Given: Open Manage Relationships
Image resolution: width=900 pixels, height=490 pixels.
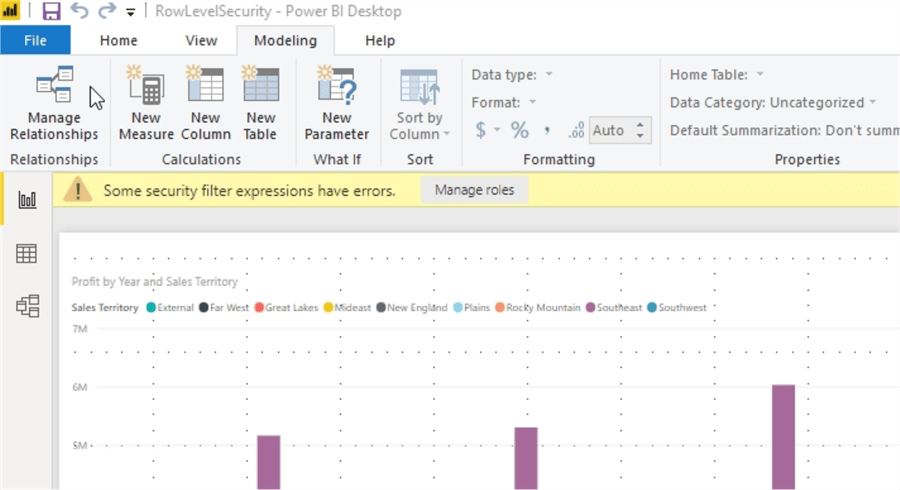Looking at the screenshot, I should point(54,103).
